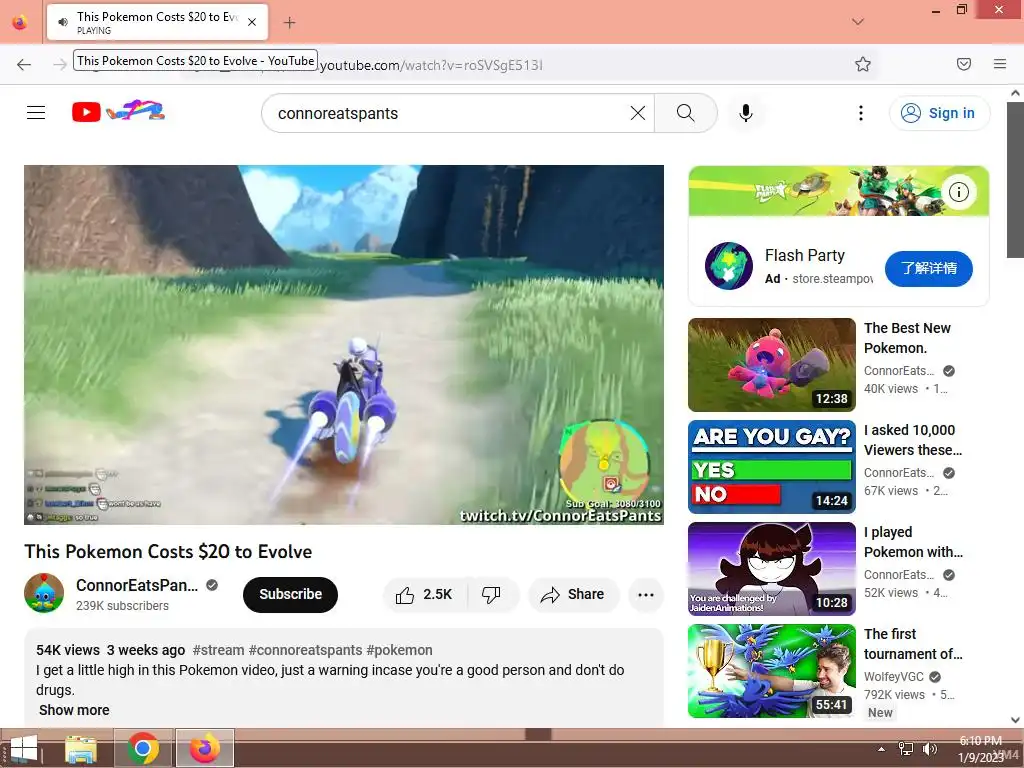Expand description with Show more
The image size is (1024, 768).
pos(74,710)
